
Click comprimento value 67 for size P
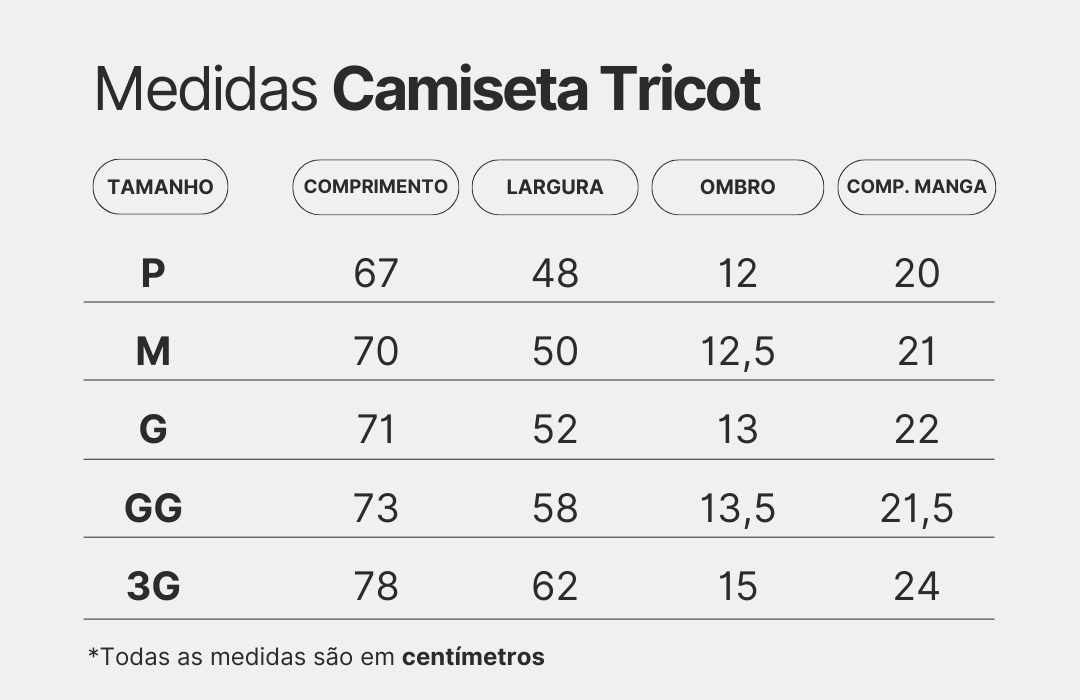[x=376, y=273]
